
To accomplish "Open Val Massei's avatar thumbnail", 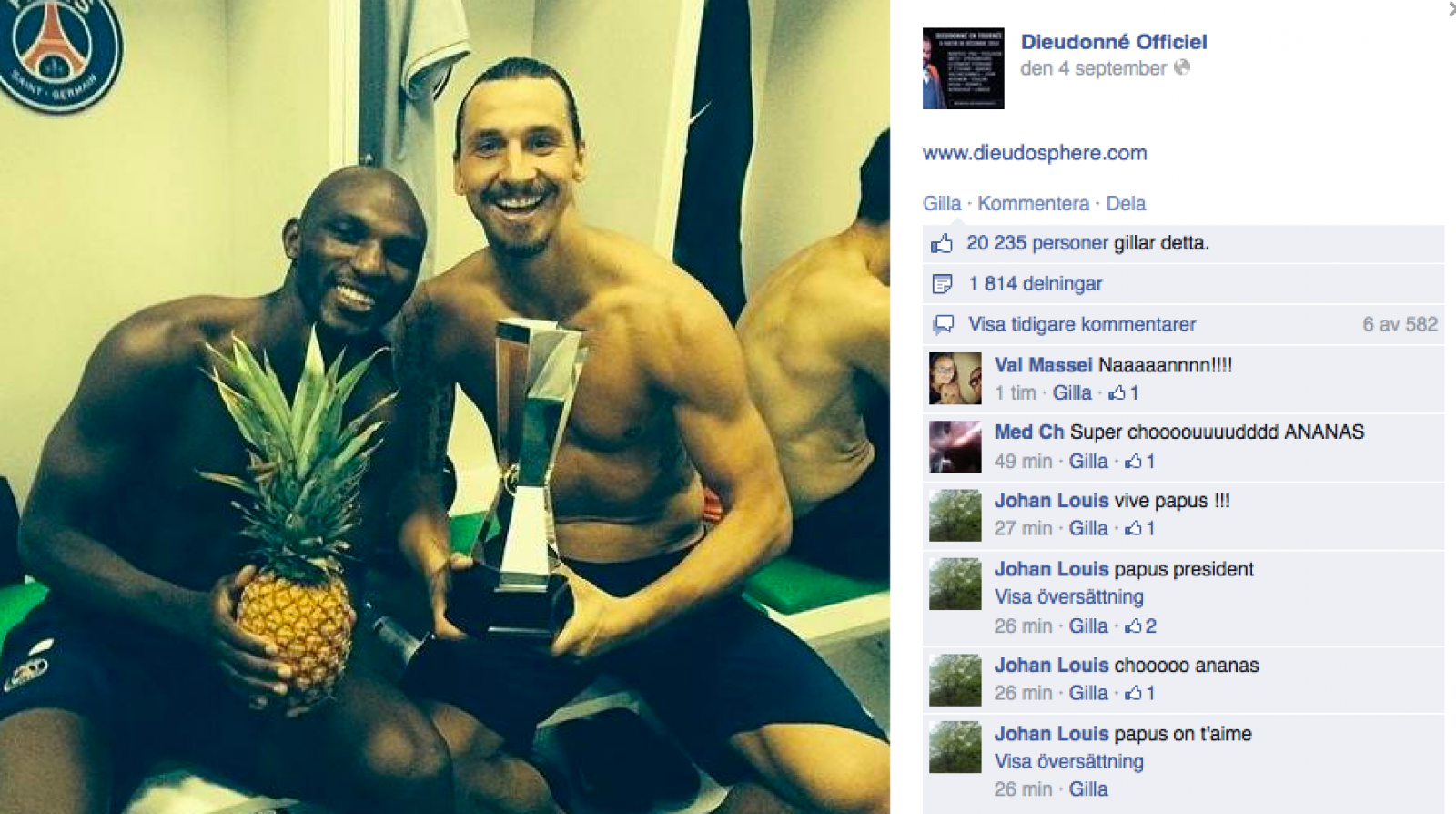I will pyautogui.click(x=955, y=378).
